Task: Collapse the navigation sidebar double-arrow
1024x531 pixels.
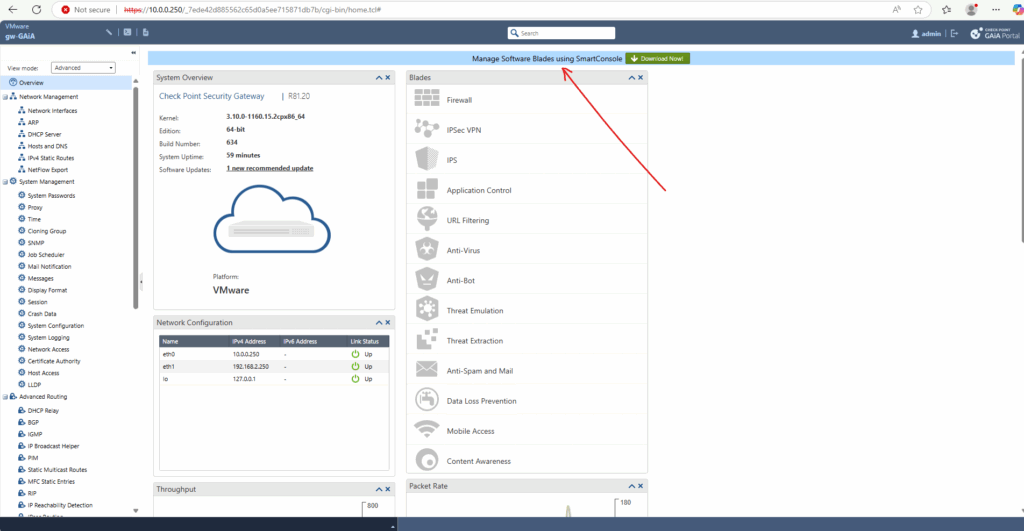Action: coord(134,53)
